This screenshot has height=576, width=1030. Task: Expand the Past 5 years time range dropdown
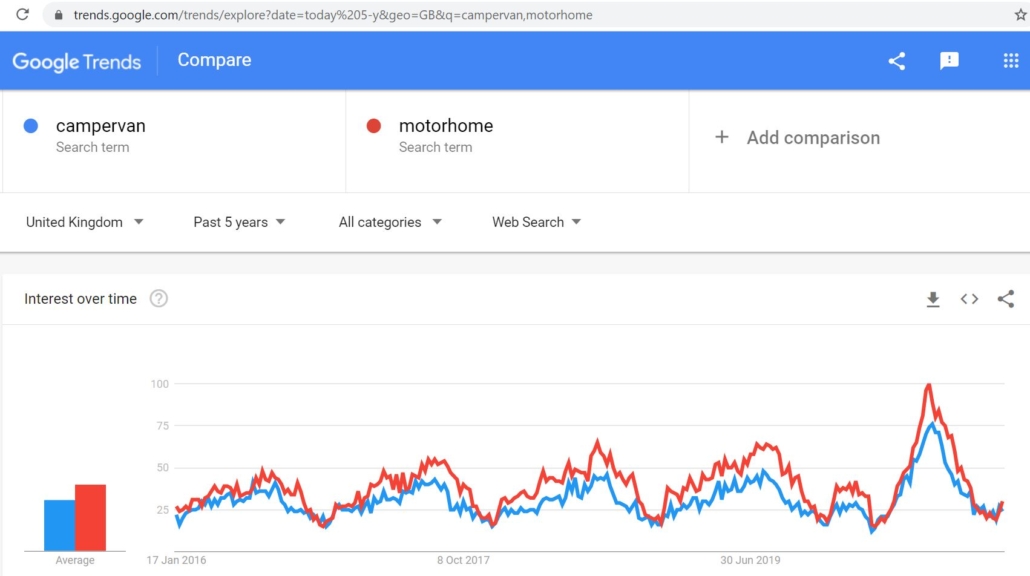(x=238, y=222)
